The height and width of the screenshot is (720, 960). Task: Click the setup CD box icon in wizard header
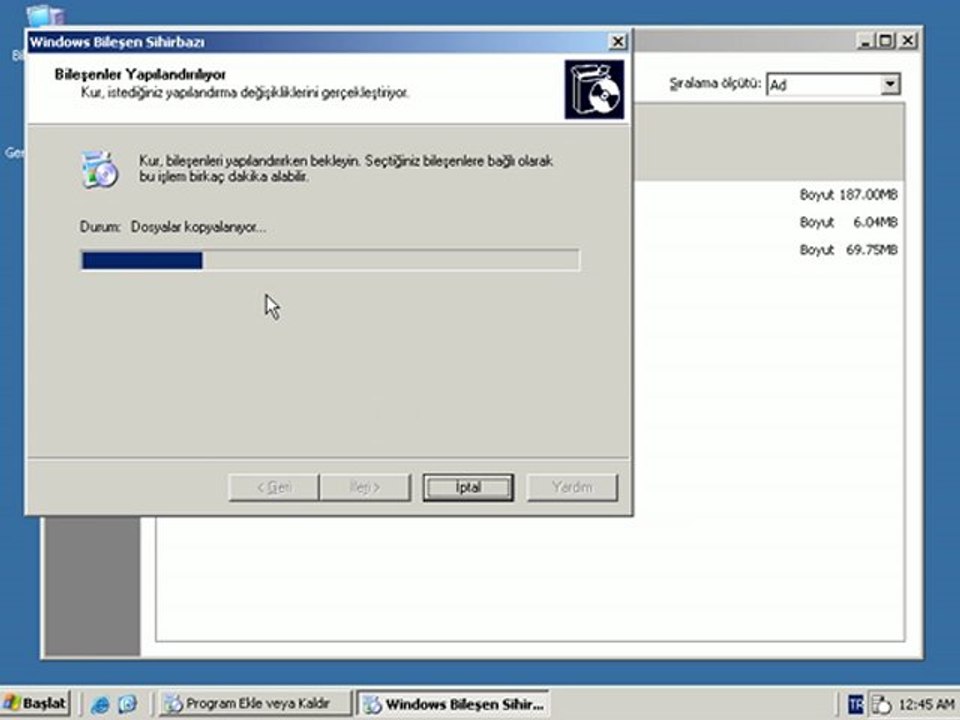point(594,89)
